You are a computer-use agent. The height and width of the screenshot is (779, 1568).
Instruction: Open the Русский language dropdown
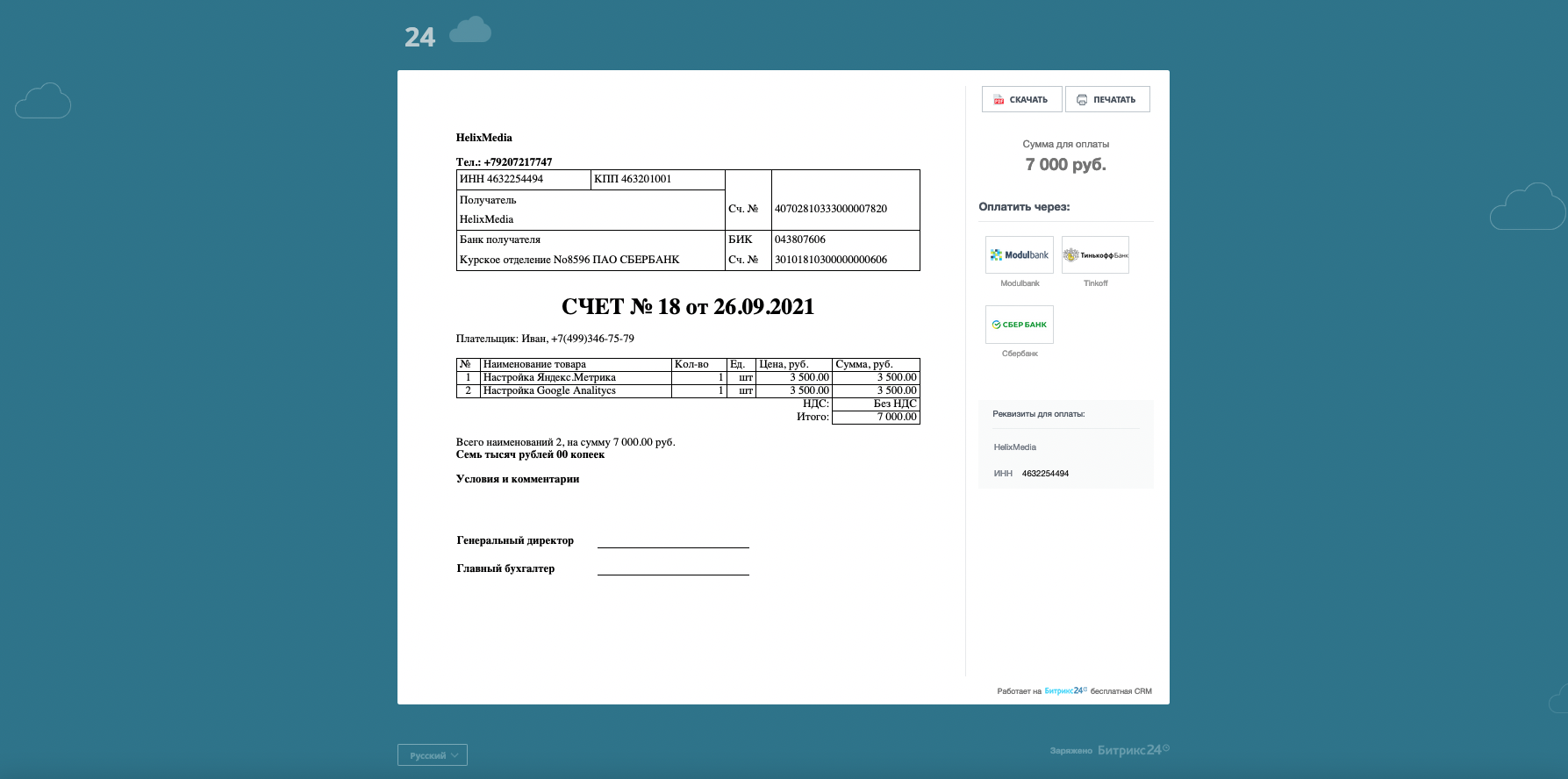(x=433, y=755)
